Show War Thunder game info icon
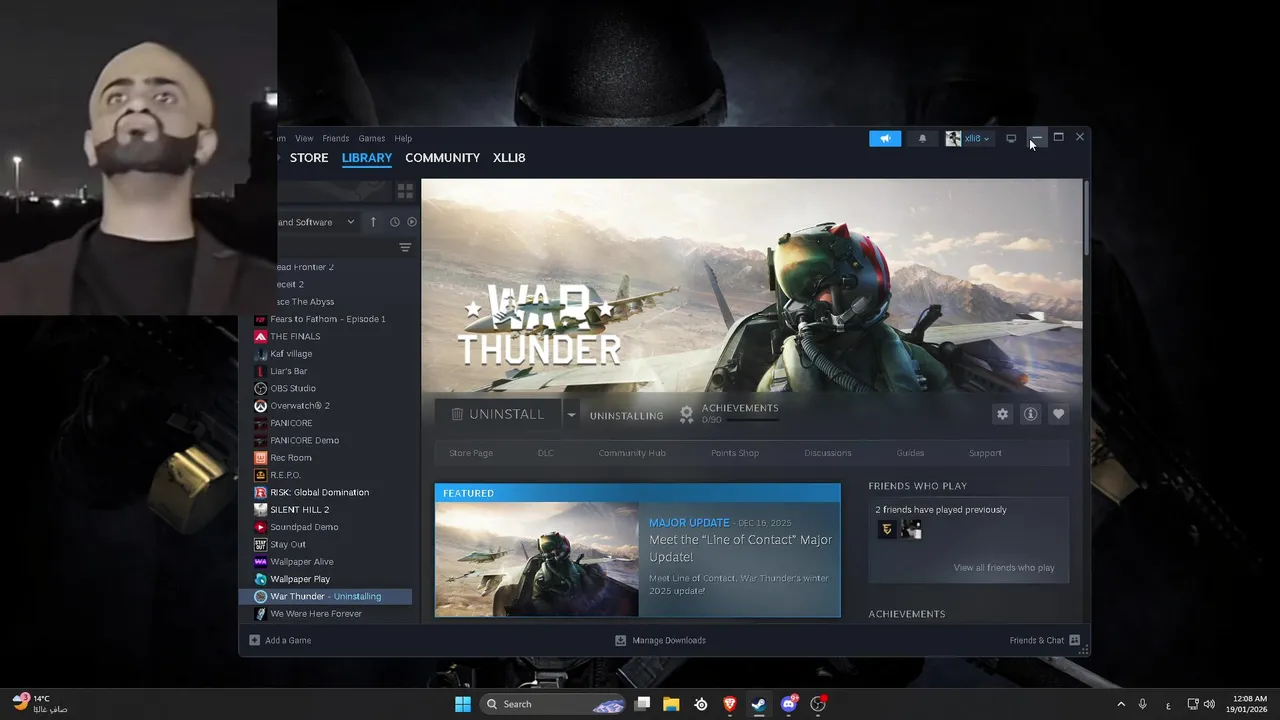 tap(1030, 414)
